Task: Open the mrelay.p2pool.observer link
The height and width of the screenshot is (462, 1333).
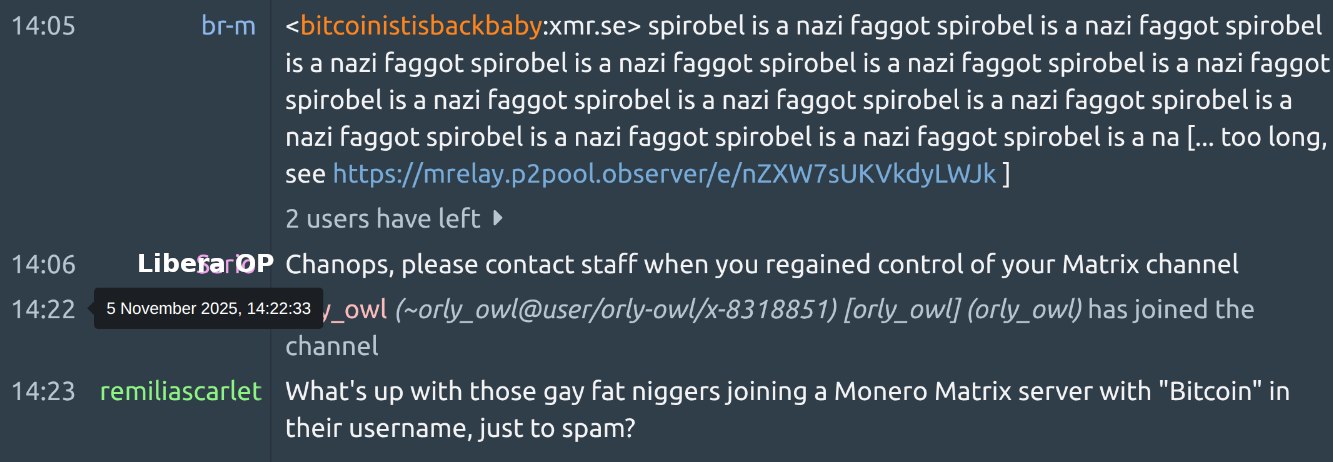Action: [664, 174]
